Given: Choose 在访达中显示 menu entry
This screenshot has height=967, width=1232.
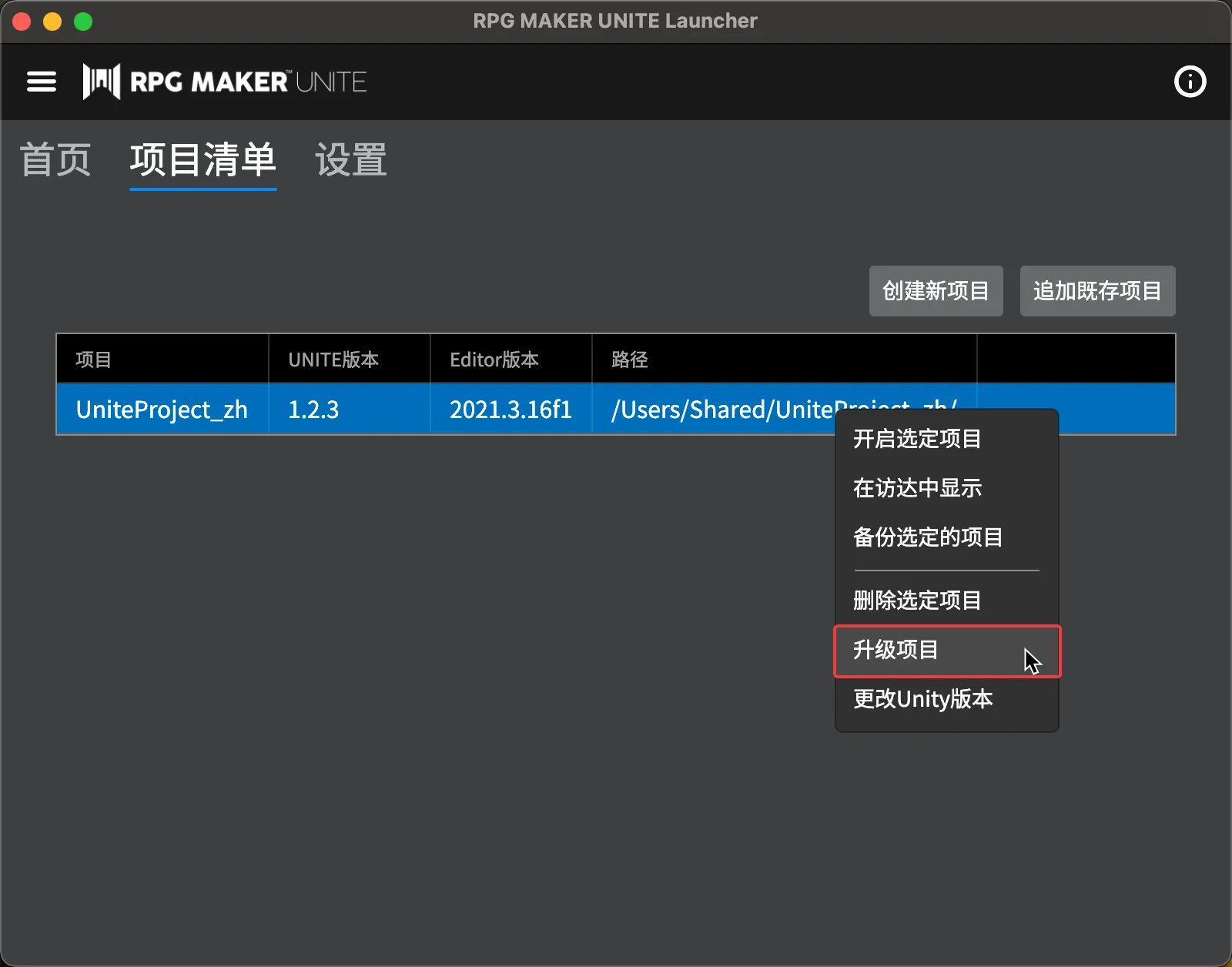Looking at the screenshot, I should point(947,488).
